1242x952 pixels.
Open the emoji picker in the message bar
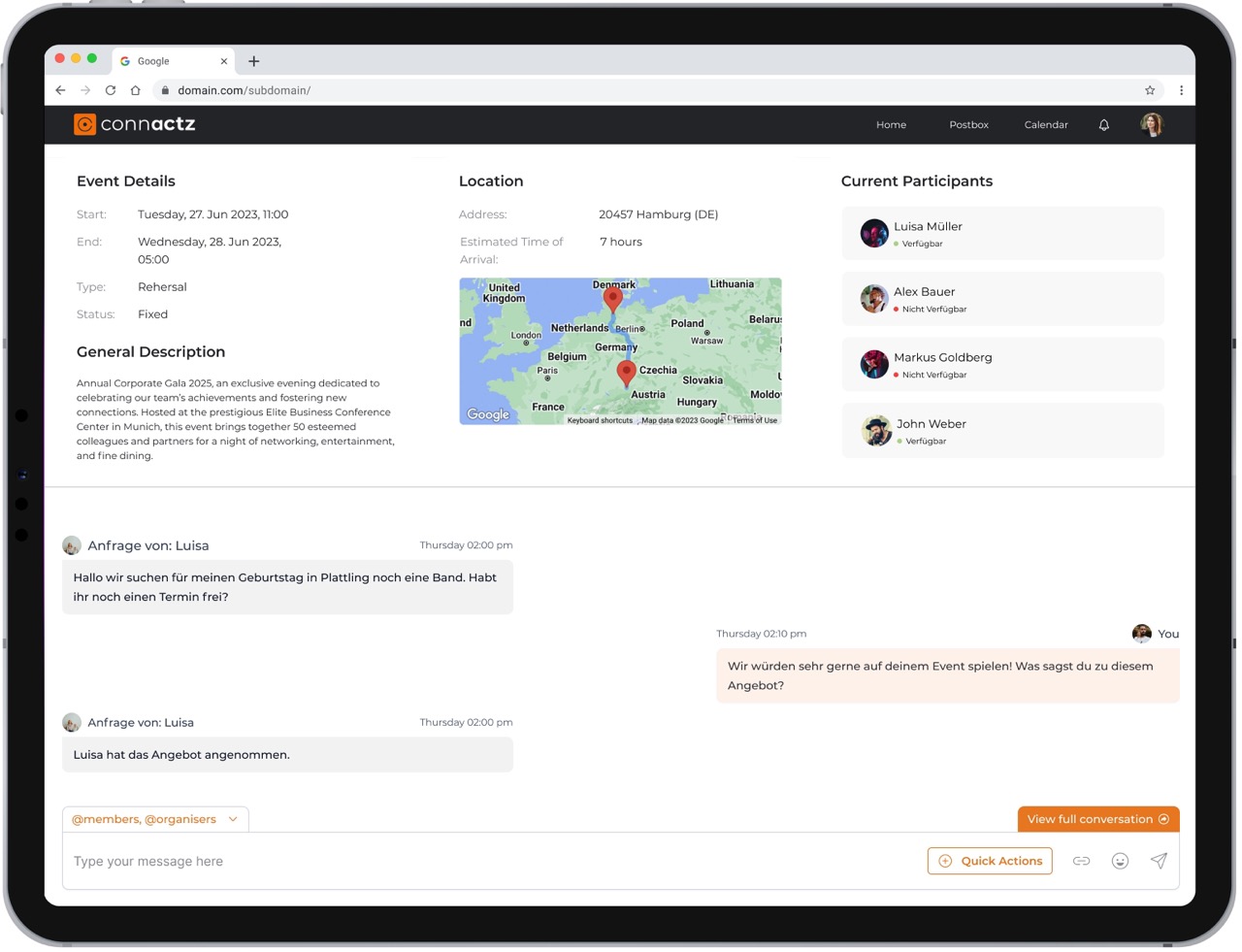pyautogui.click(x=1120, y=861)
